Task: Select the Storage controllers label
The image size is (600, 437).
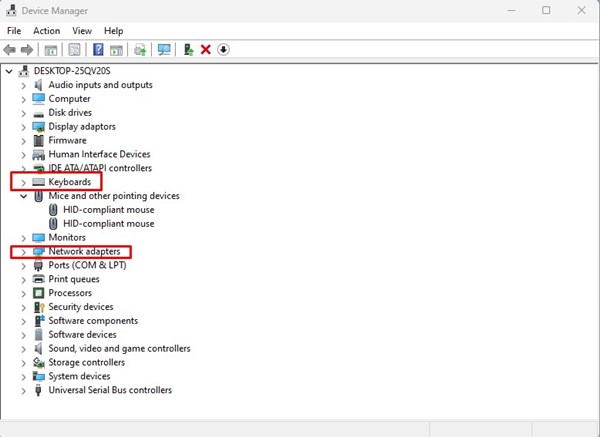Action: (x=86, y=362)
